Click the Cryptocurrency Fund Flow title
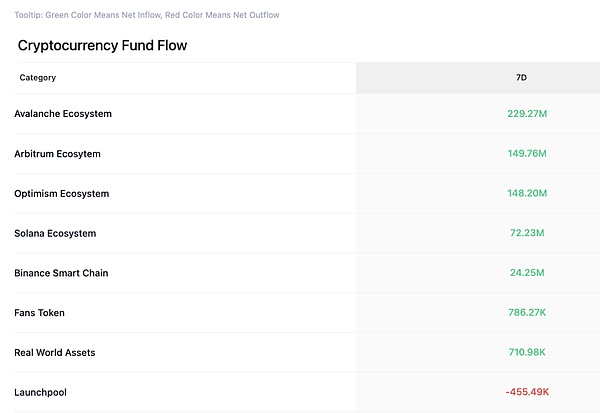This screenshot has height=413, width=600. pyautogui.click(x=102, y=45)
